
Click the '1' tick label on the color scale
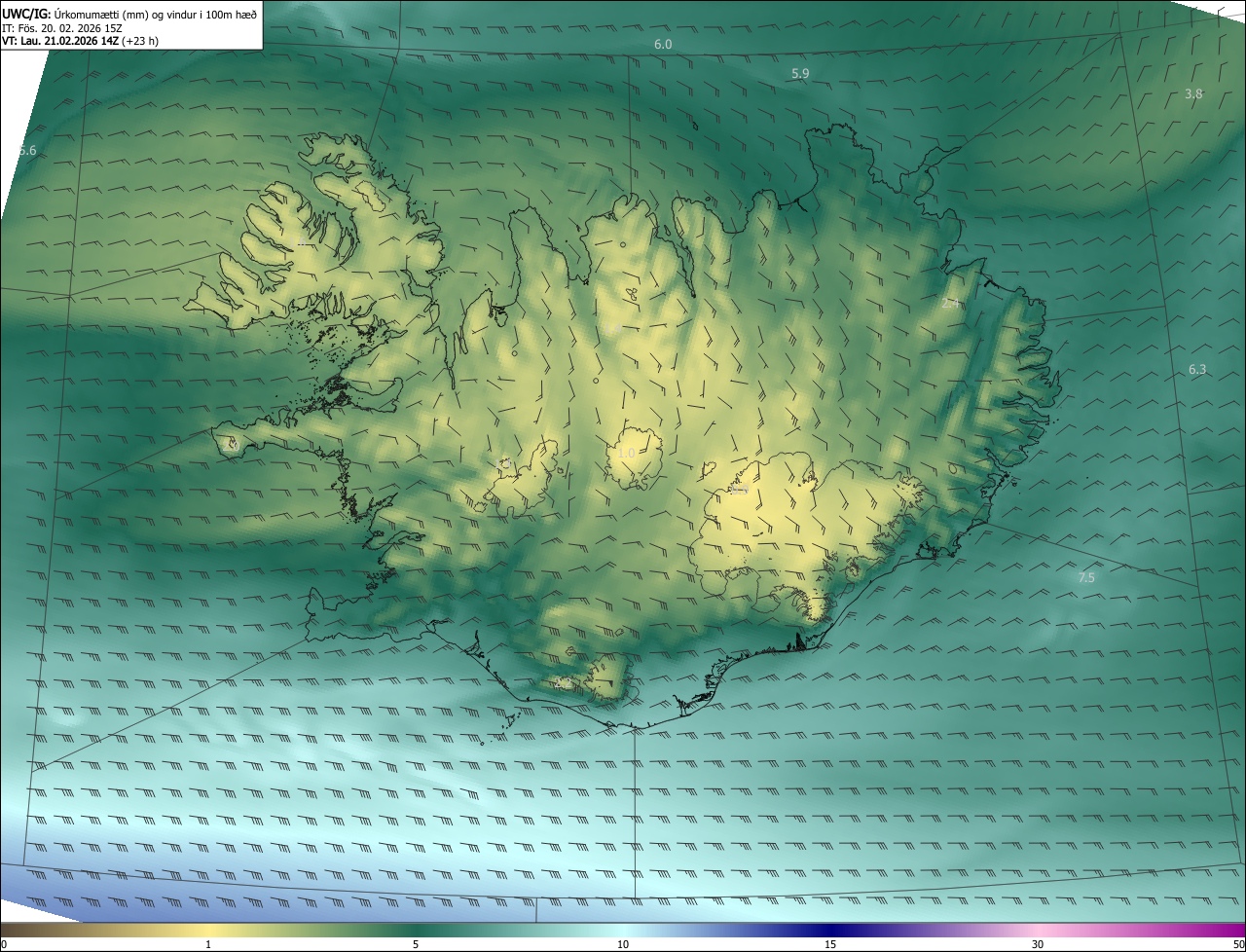point(208,944)
